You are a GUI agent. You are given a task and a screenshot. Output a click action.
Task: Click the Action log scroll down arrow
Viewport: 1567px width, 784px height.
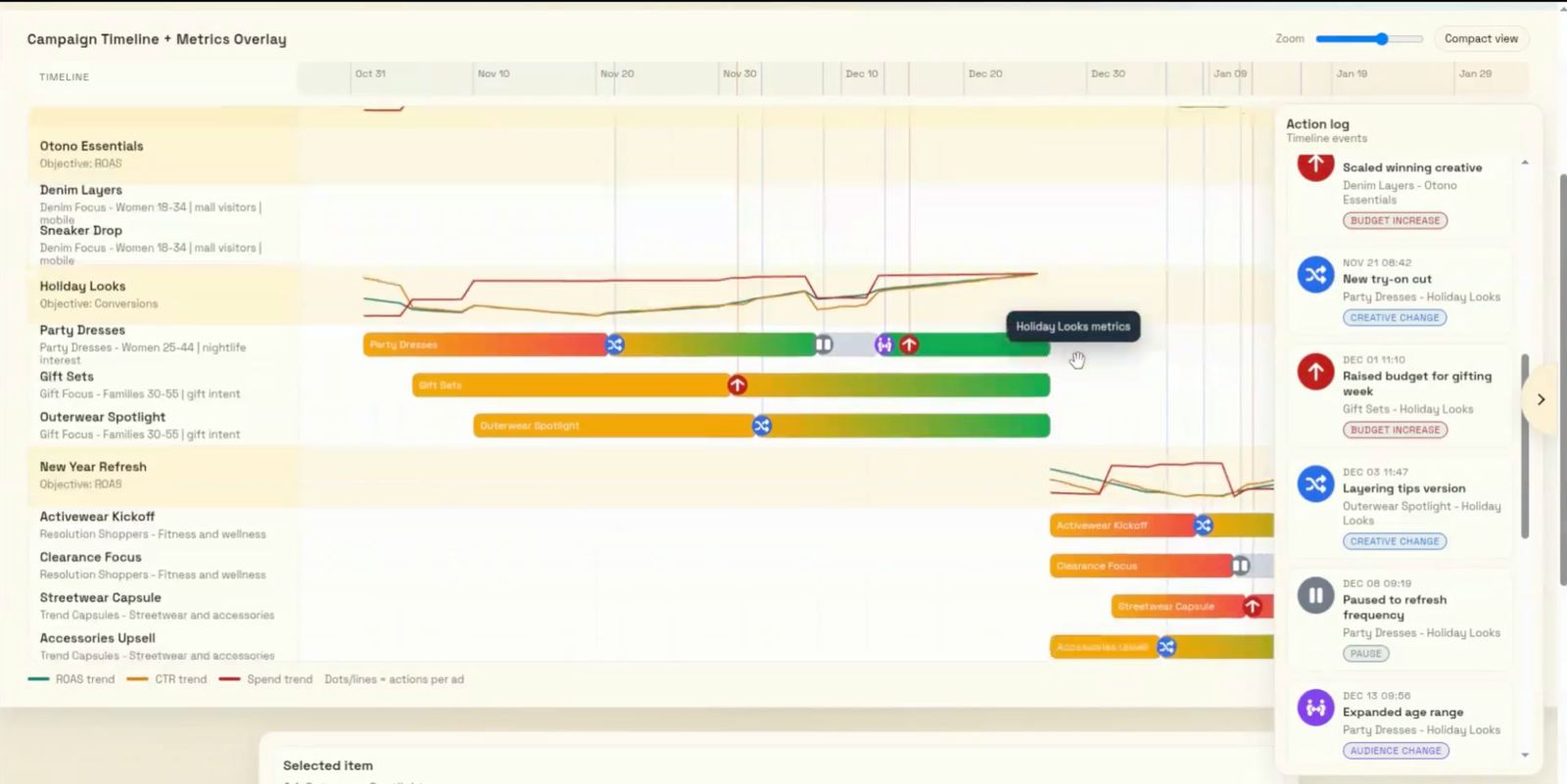pos(1525,756)
